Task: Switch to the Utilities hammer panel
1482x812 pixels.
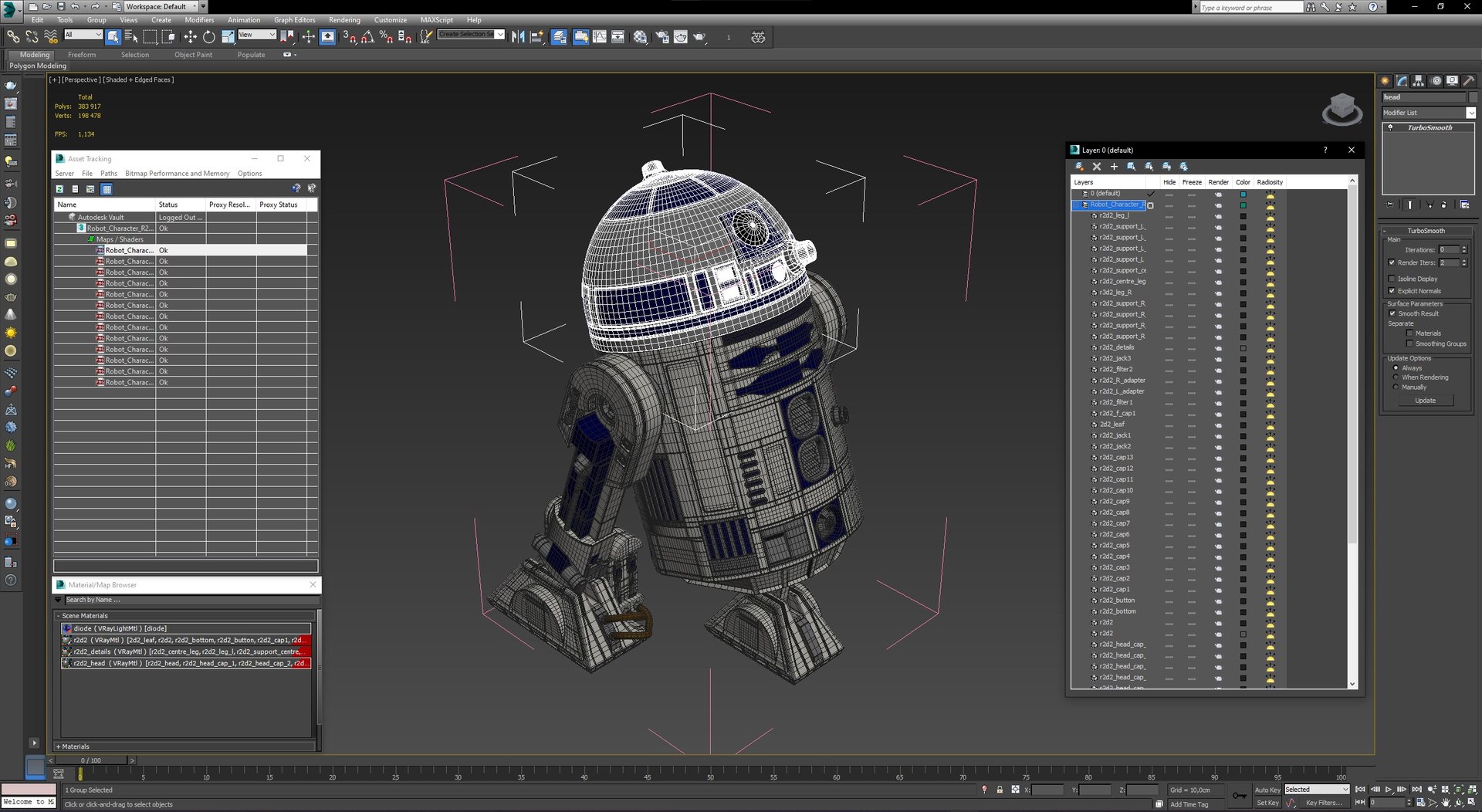Action: (x=1469, y=81)
